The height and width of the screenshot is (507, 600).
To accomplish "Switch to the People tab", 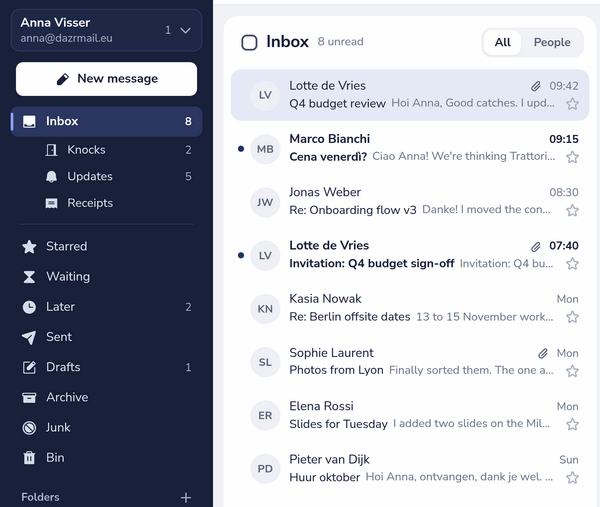I will 552,42.
